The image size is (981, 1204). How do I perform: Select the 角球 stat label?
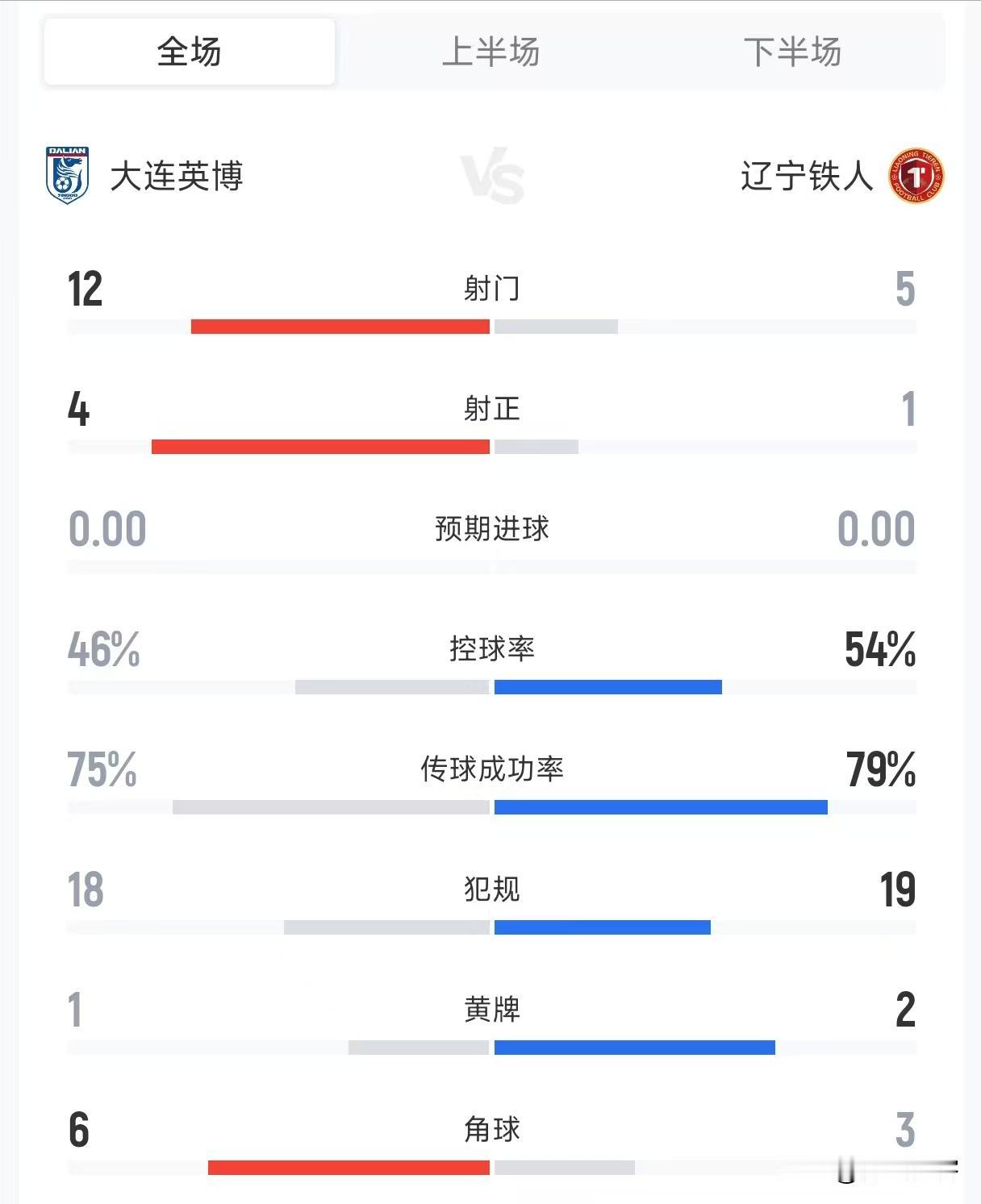492,1130
